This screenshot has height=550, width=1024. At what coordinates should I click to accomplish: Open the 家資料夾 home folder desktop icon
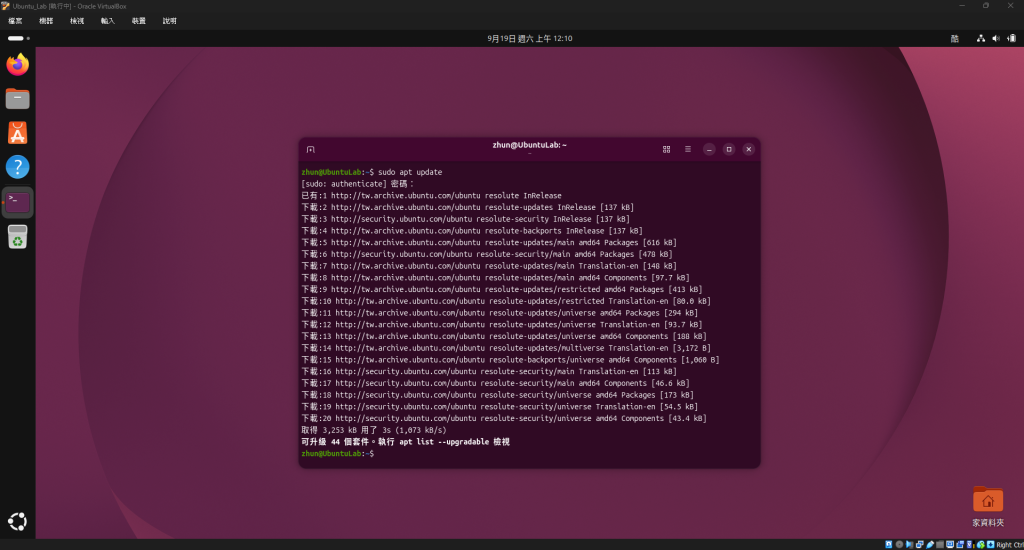pos(987,507)
